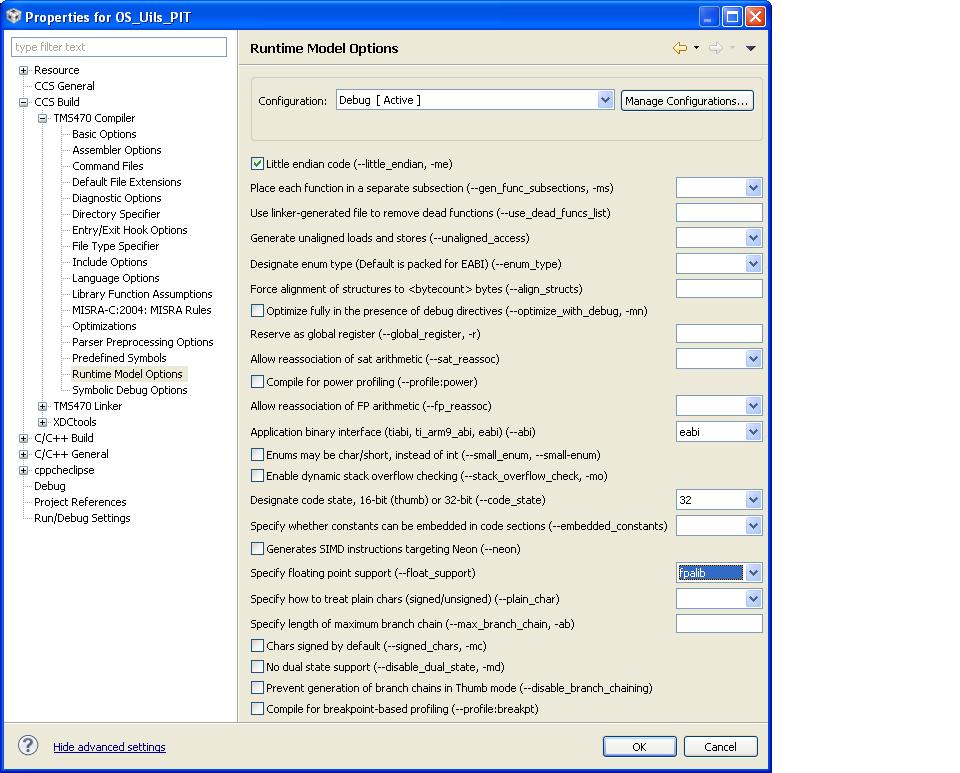This screenshot has width=960, height=773.
Task: Check Generates SIMD instructions targeting Neon
Action: click(x=257, y=548)
